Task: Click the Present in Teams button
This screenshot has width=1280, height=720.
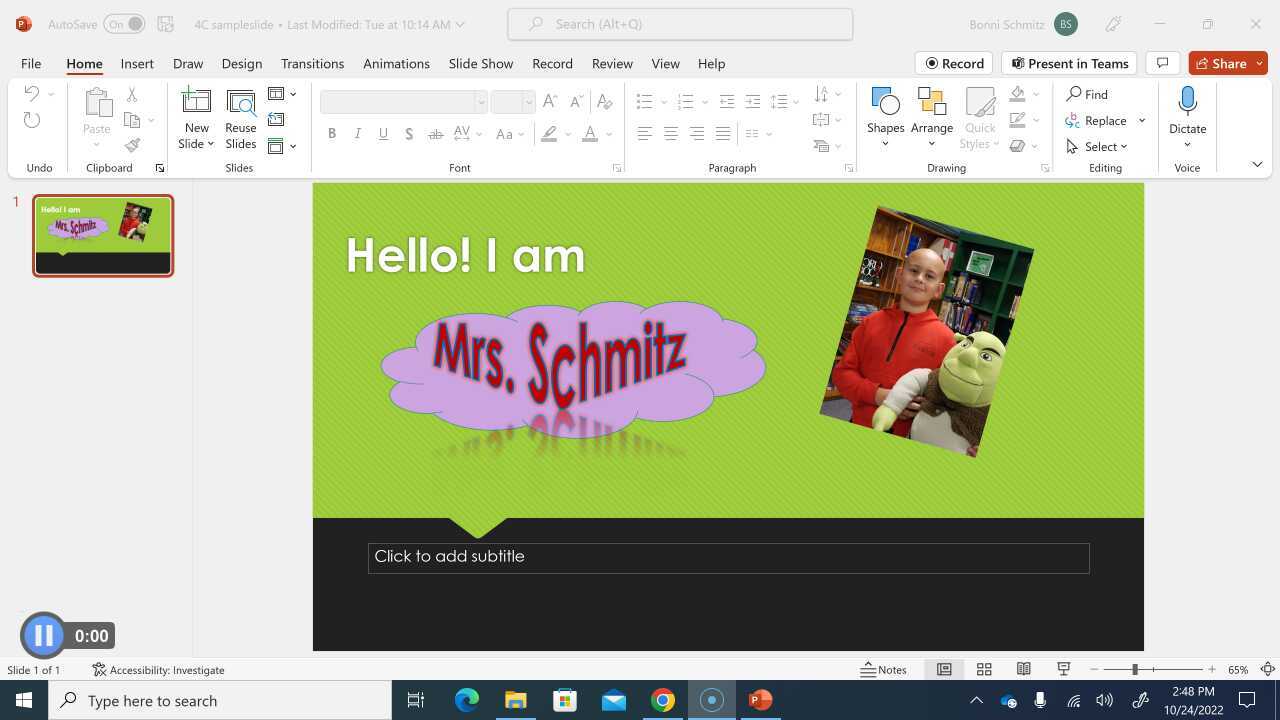Action: click(x=1068, y=63)
